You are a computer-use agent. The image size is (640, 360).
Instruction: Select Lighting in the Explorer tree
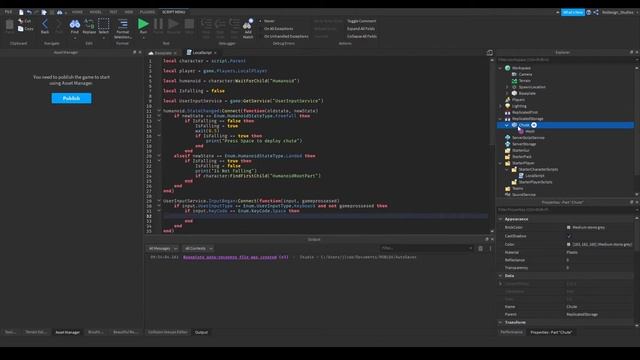click(519, 106)
